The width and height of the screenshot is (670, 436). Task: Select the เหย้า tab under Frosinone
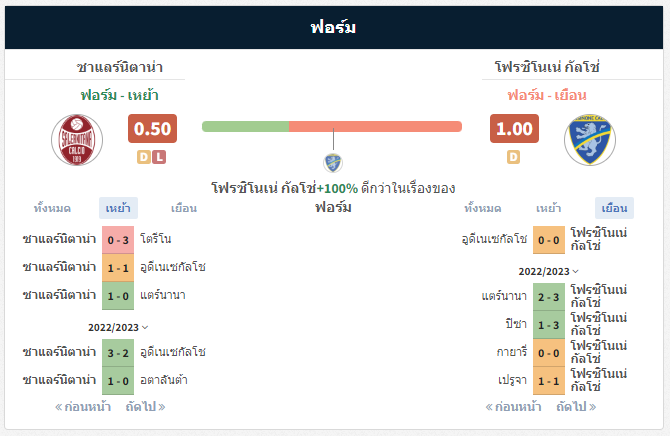(x=549, y=208)
